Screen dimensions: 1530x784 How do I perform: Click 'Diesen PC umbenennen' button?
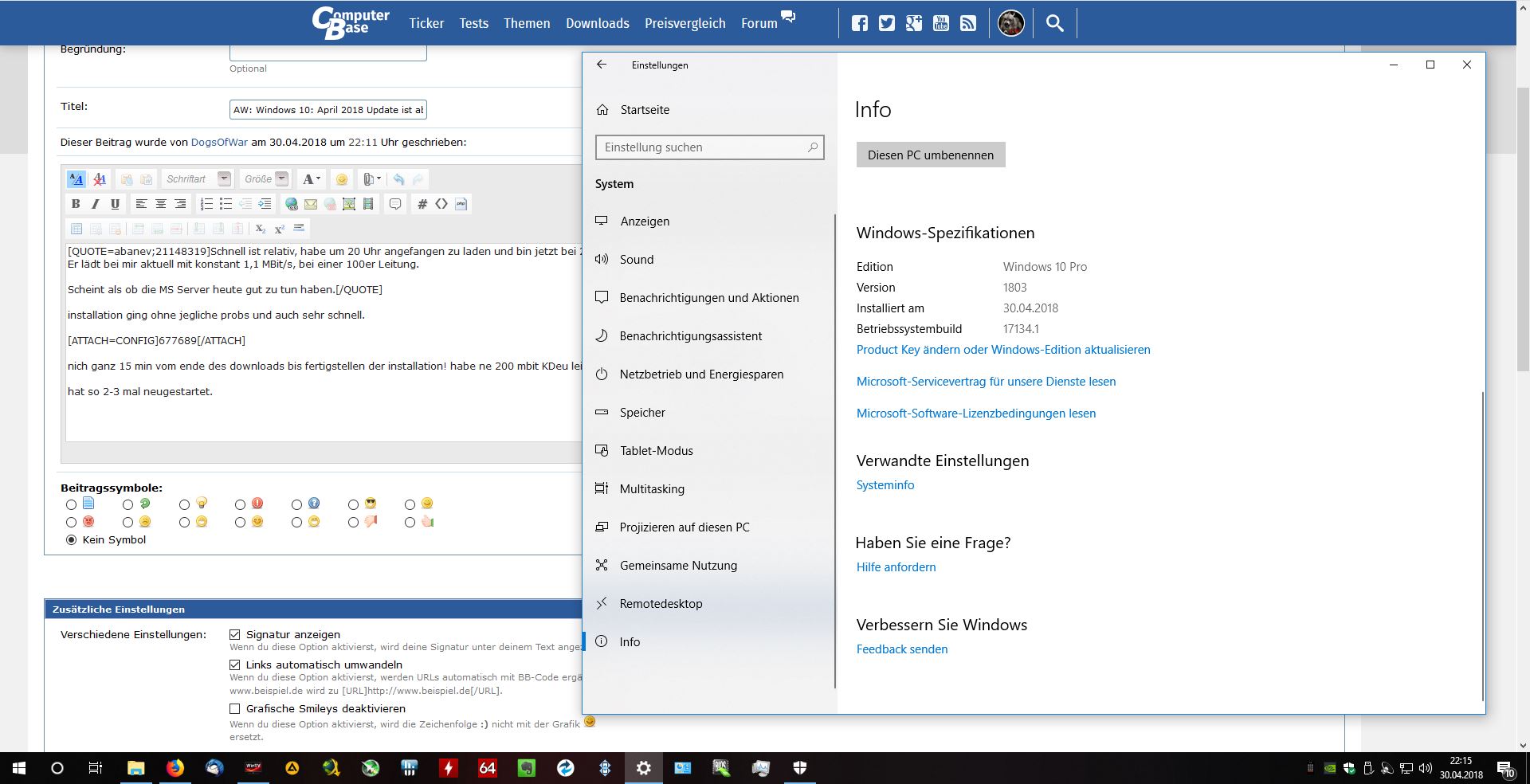coord(931,155)
